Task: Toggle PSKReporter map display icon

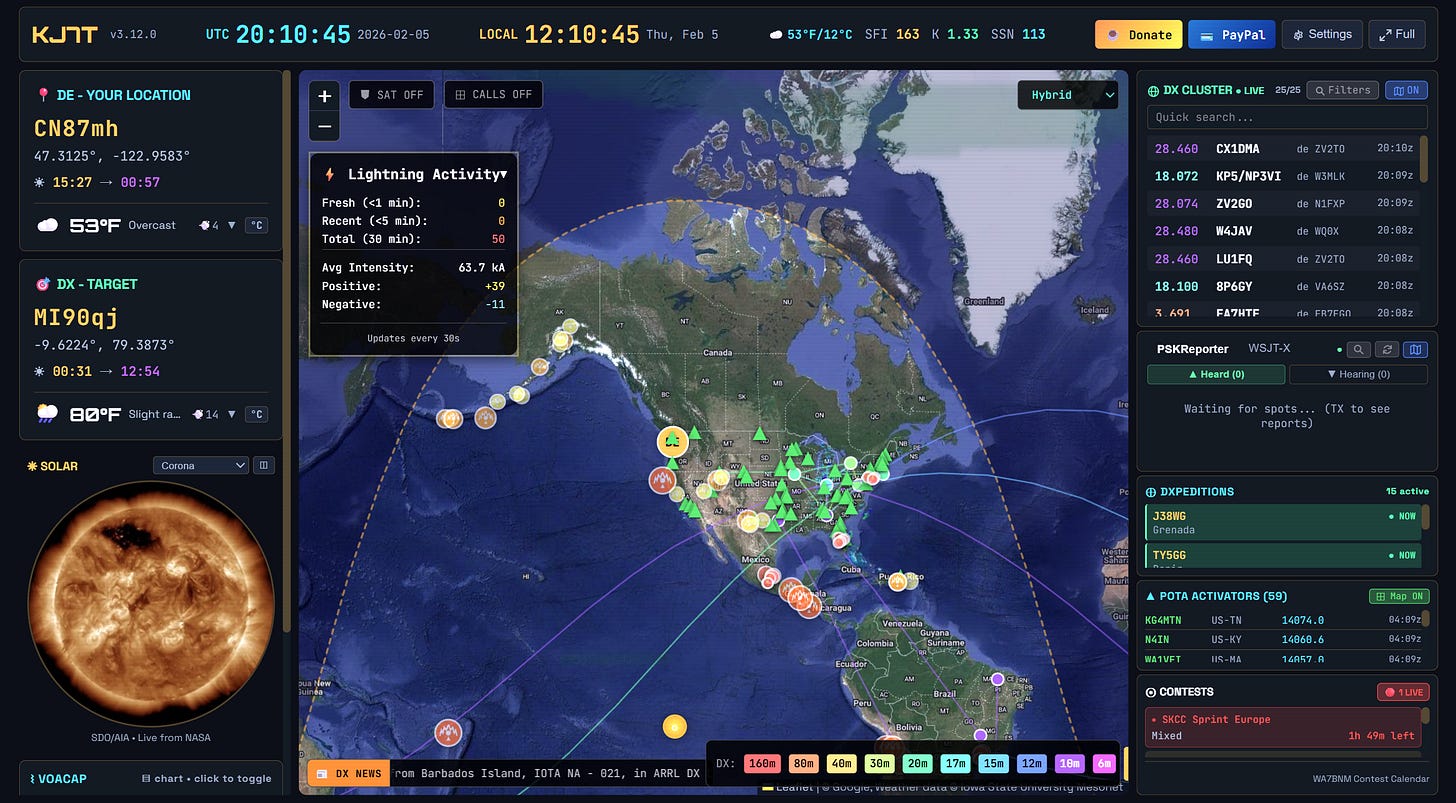Action: point(1415,350)
